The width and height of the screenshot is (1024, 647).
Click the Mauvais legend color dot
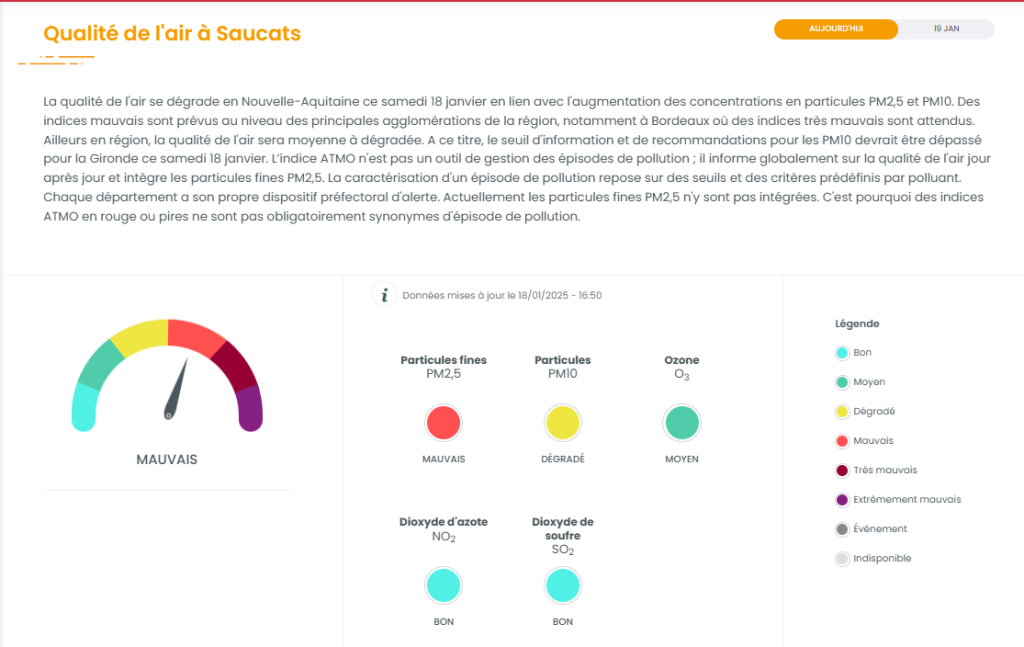click(842, 441)
